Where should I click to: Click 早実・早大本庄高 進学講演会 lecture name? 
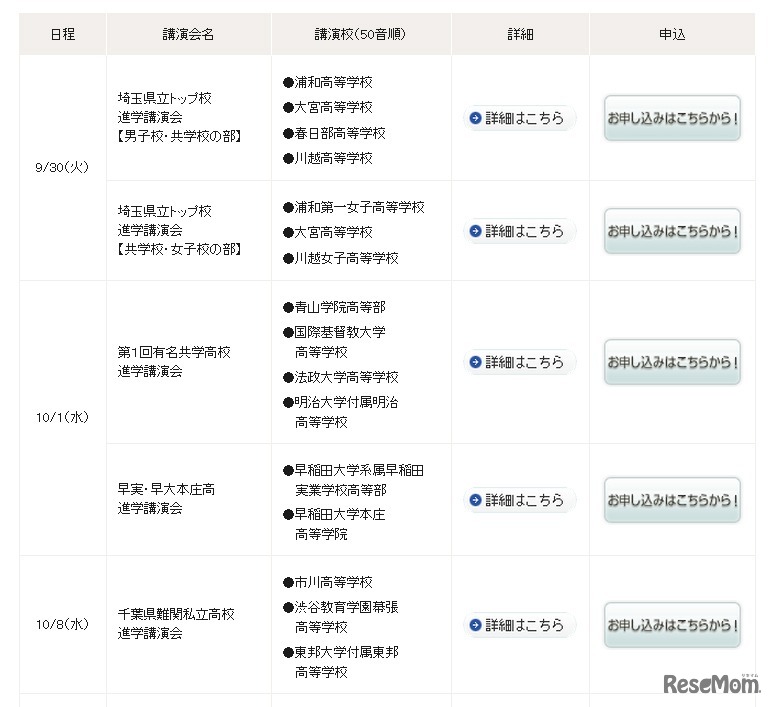coord(166,499)
